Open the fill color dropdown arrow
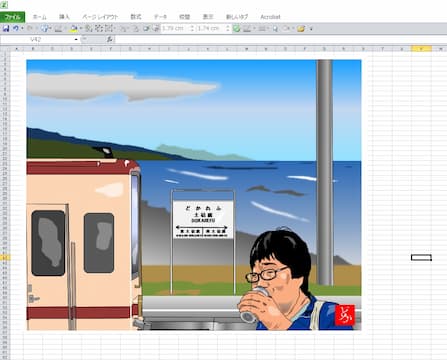Viewport: 447px width, 360px height. (x=80, y=29)
